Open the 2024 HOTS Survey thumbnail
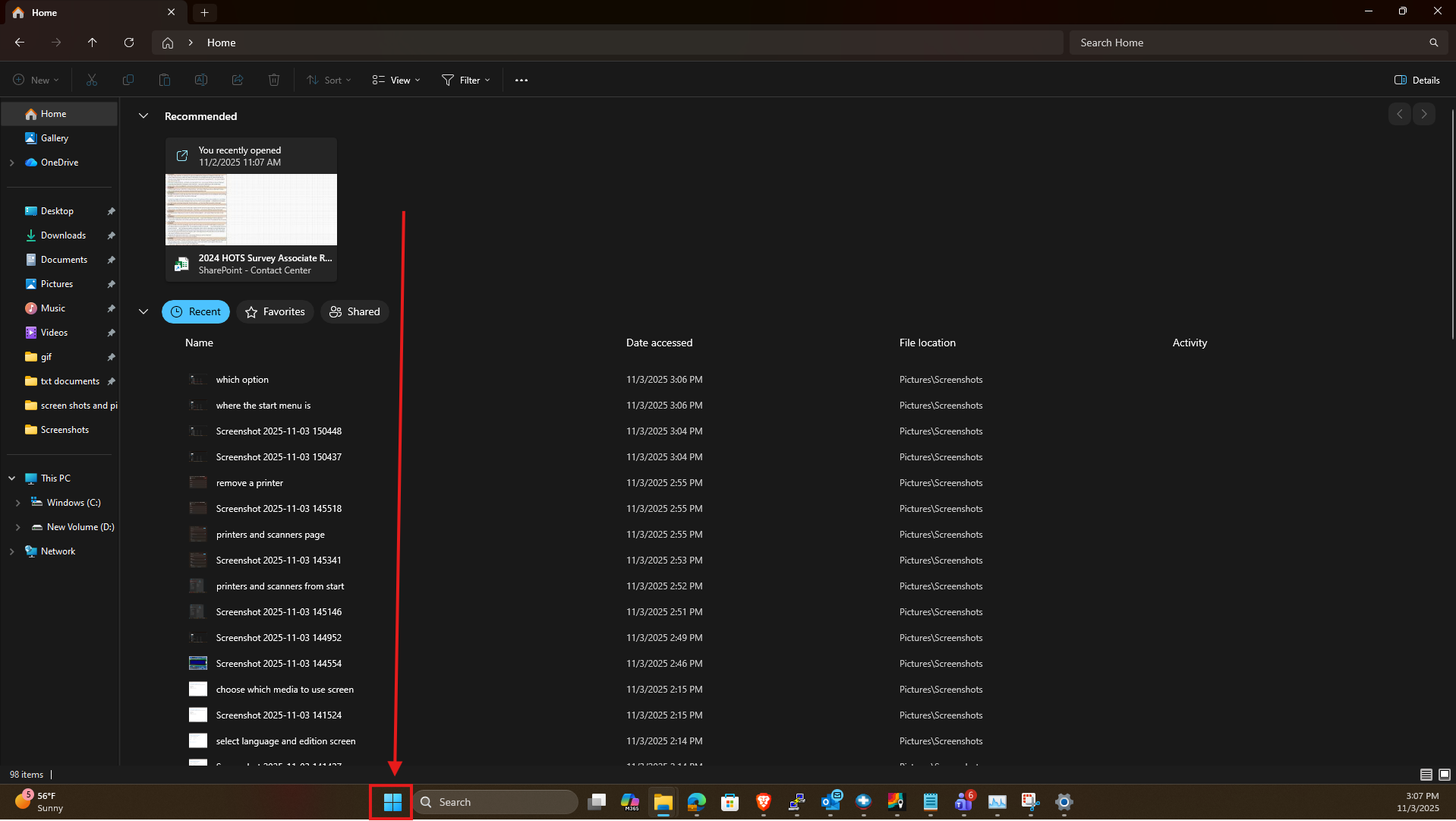The width and height of the screenshot is (1456, 821). click(251, 210)
